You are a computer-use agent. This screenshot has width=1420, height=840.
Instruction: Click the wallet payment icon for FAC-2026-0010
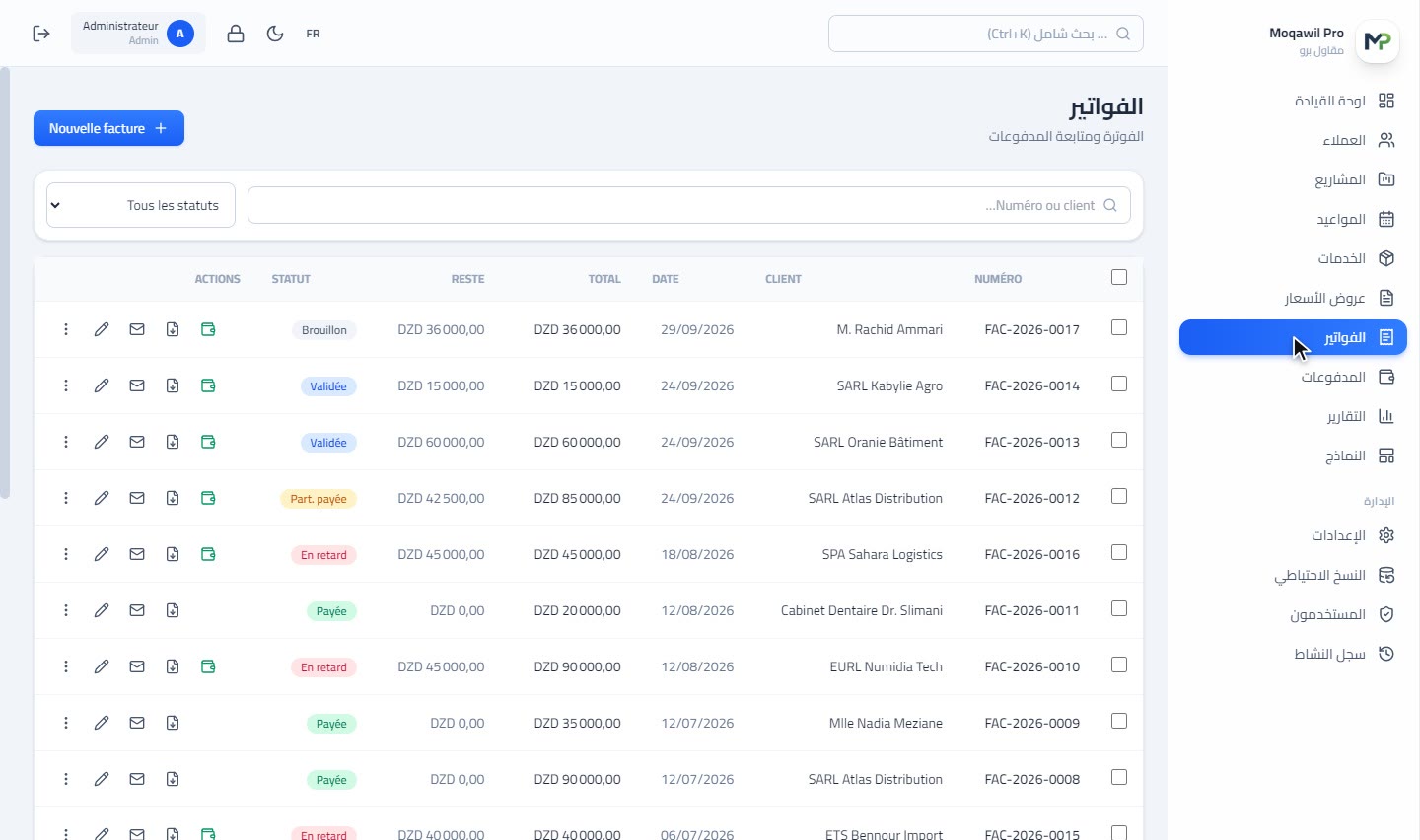tap(208, 666)
